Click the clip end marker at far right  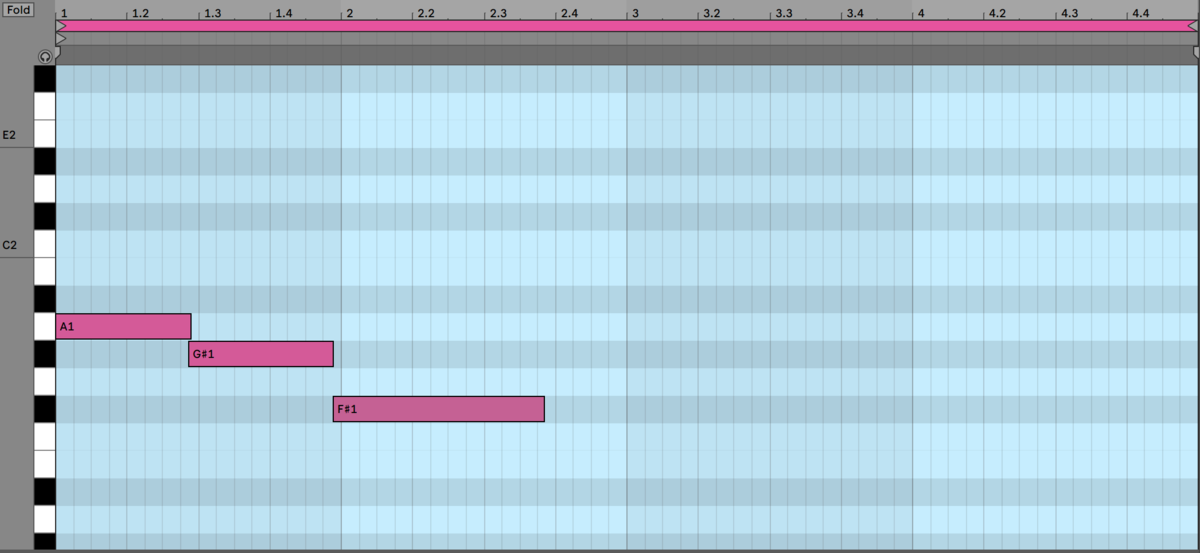coord(1195,52)
